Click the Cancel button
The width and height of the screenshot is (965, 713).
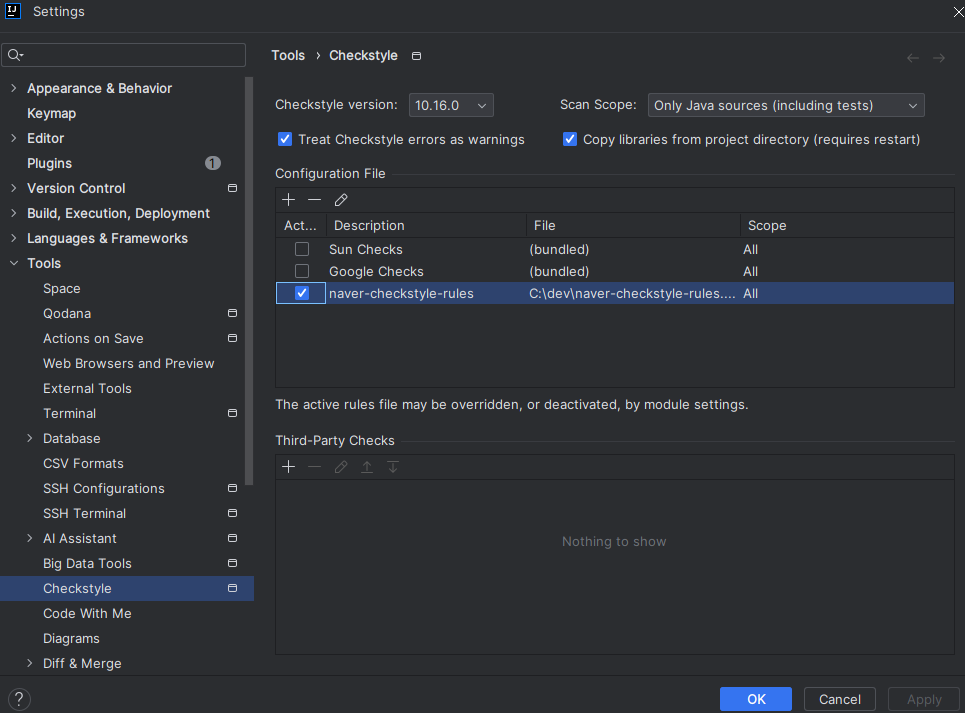(x=839, y=699)
